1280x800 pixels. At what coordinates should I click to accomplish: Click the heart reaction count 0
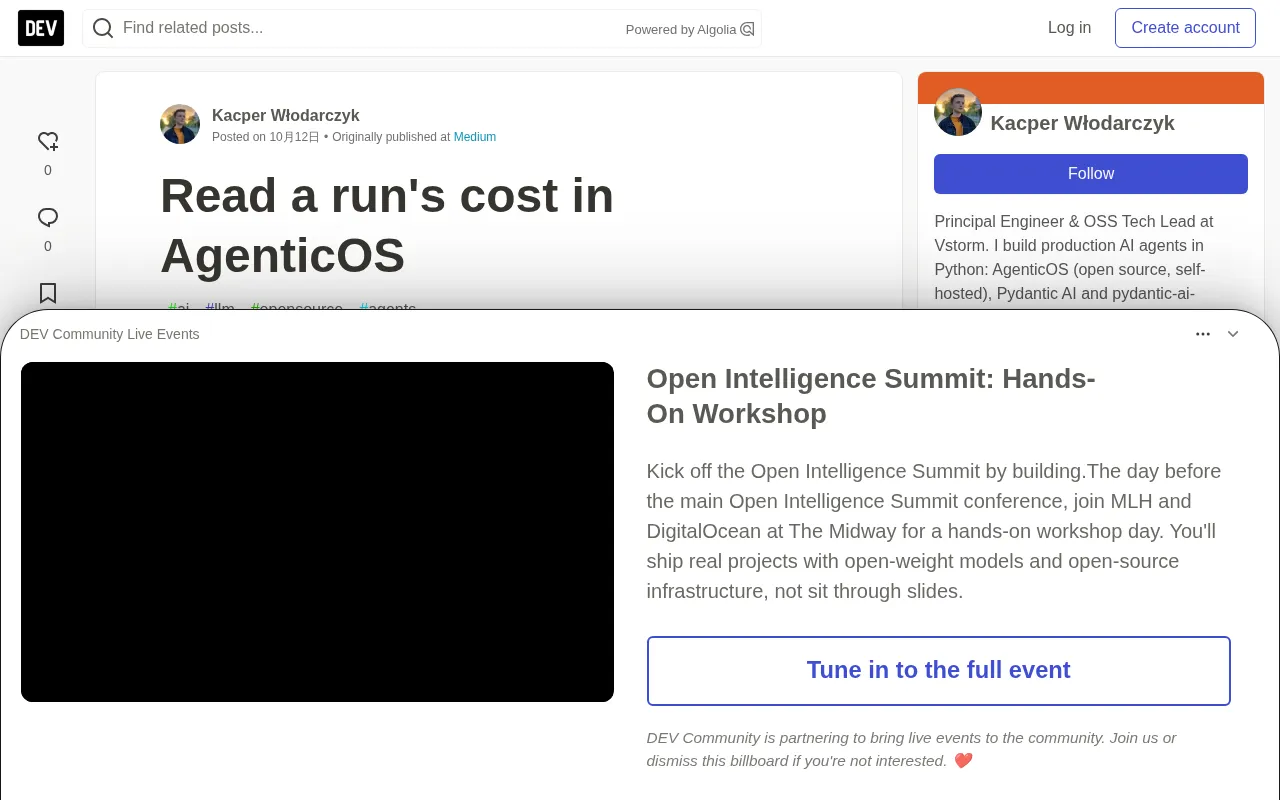(x=48, y=170)
